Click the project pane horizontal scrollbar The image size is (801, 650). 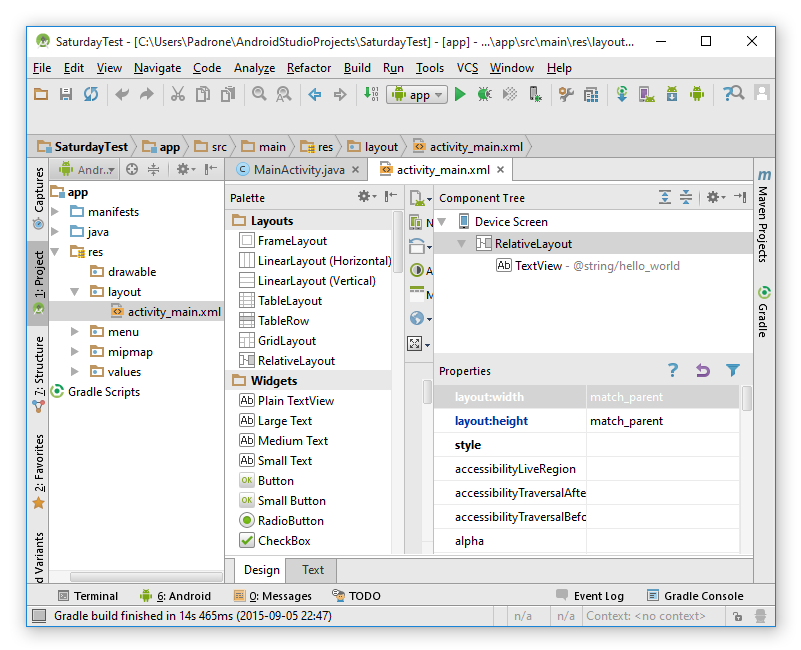146,577
